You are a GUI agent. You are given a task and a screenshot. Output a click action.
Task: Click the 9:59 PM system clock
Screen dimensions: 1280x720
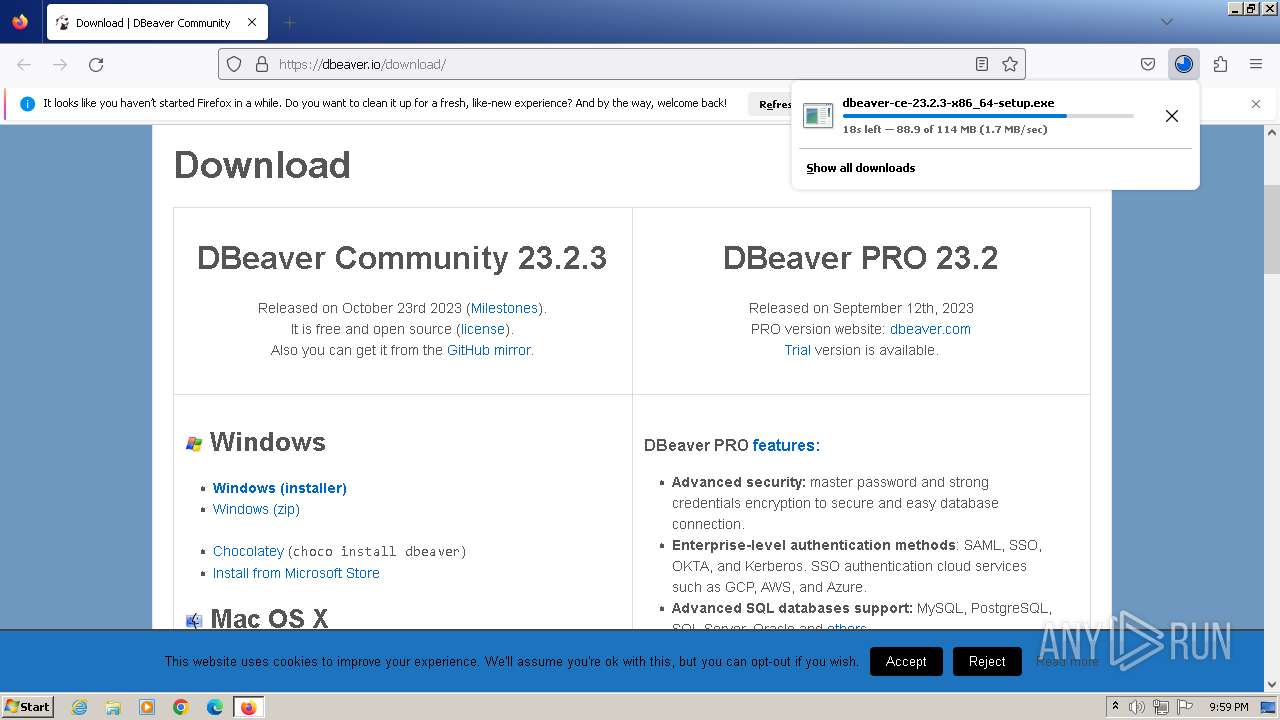[x=1229, y=707]
